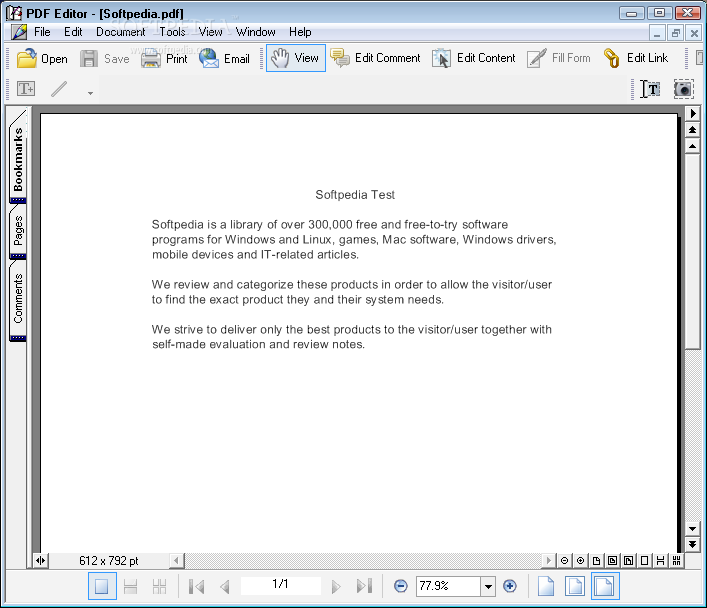Image resolution: width=707 pixels, height=608 pixels.
Task: Open the Pages side tab
Action: tap(18, 231)
